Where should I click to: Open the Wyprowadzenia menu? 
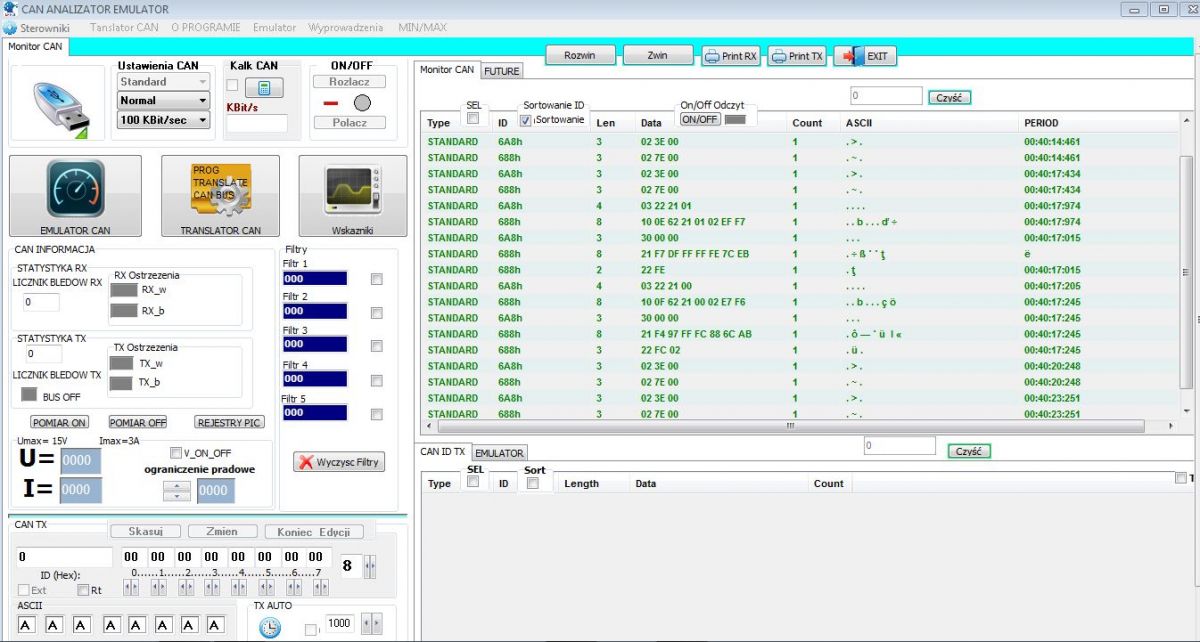click(x=347, y=28)
